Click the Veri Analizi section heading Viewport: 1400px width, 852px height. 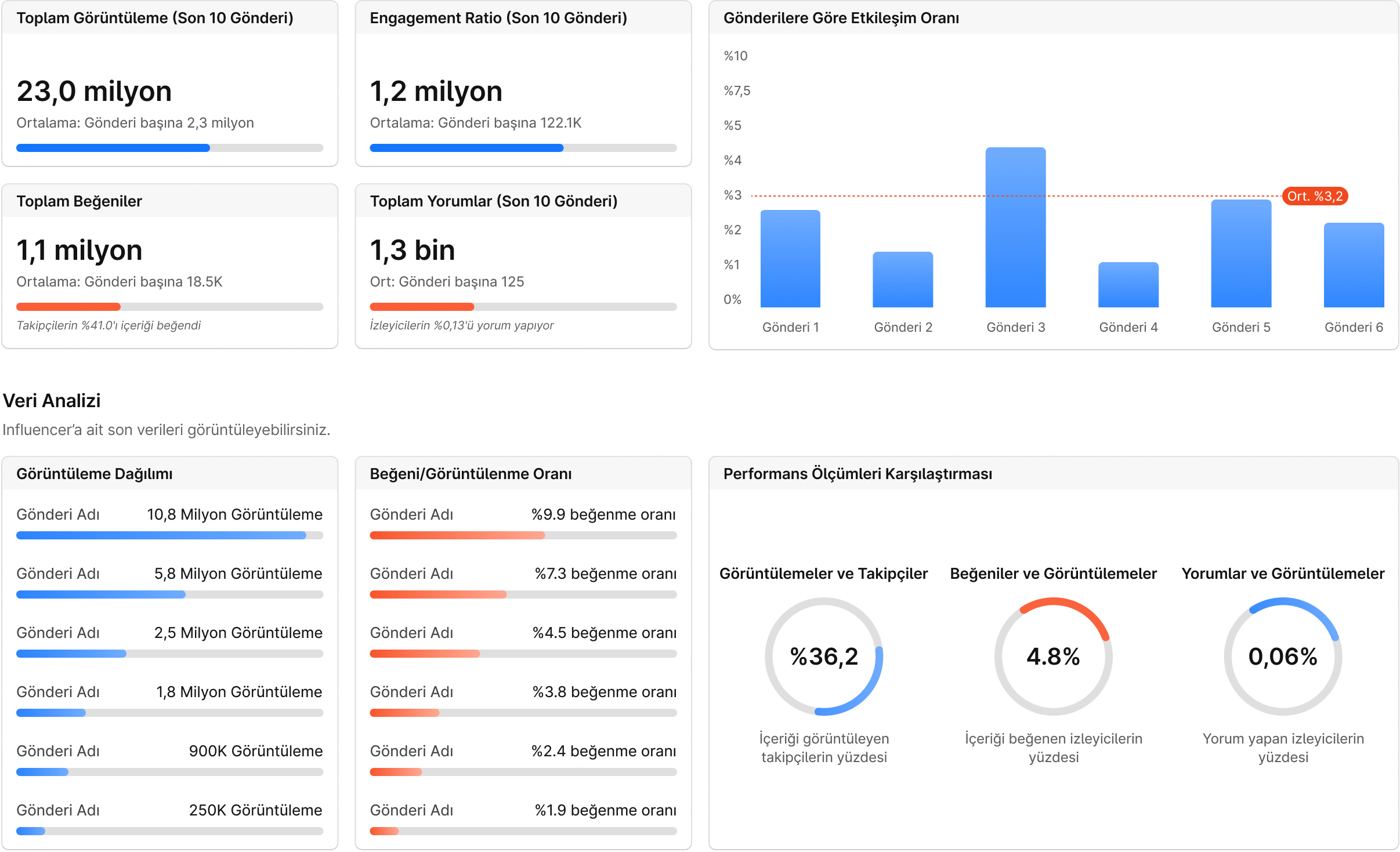pyautogui.click(x=52, y=401)
